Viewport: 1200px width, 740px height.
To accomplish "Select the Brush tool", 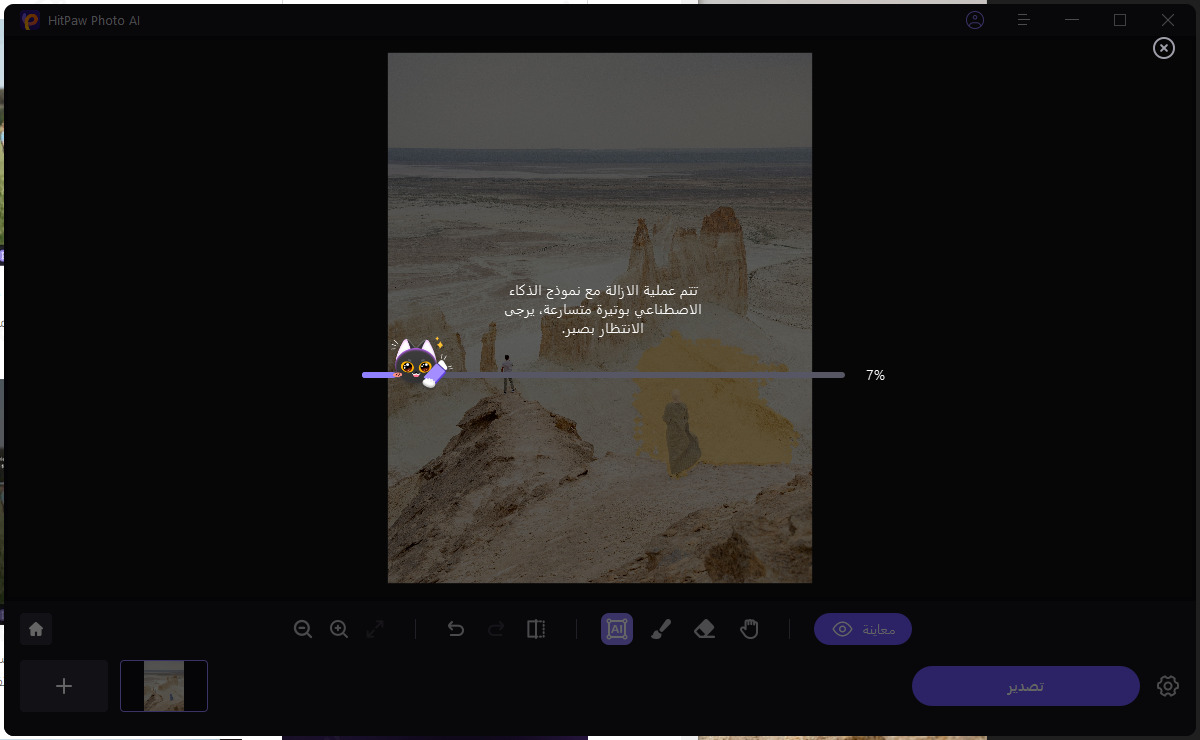I will coord(661,629).
